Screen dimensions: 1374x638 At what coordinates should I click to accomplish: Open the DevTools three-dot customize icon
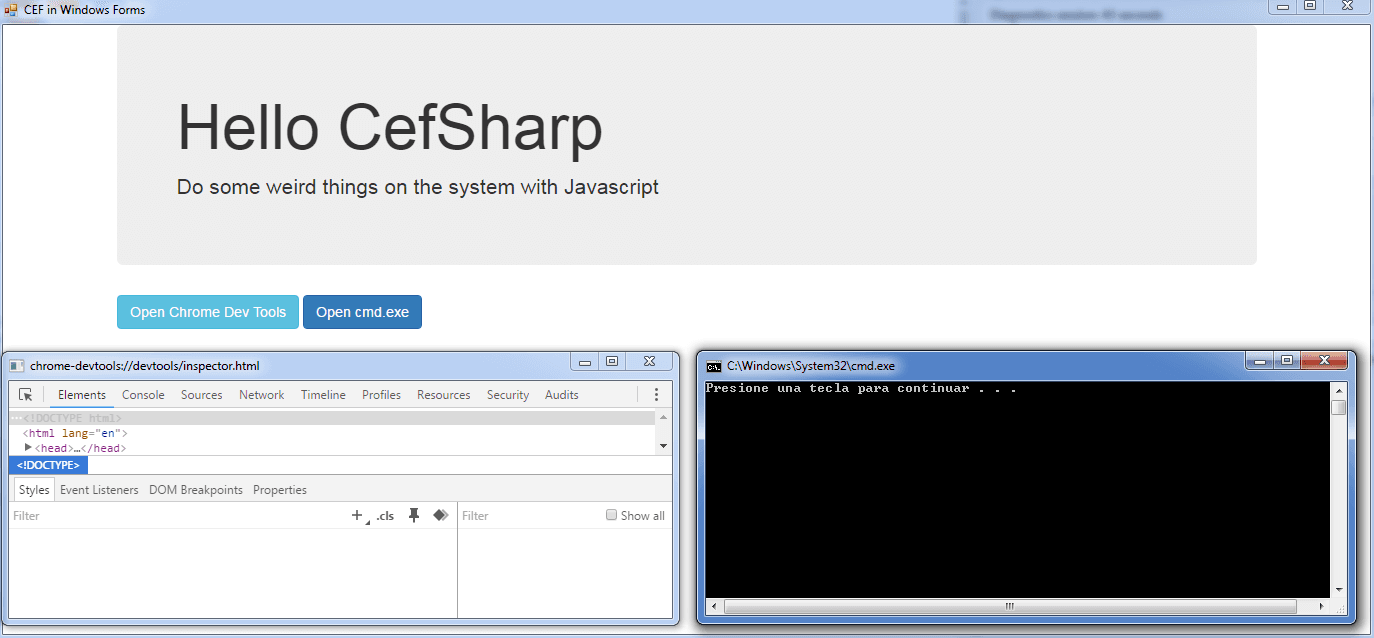(656, 394)
